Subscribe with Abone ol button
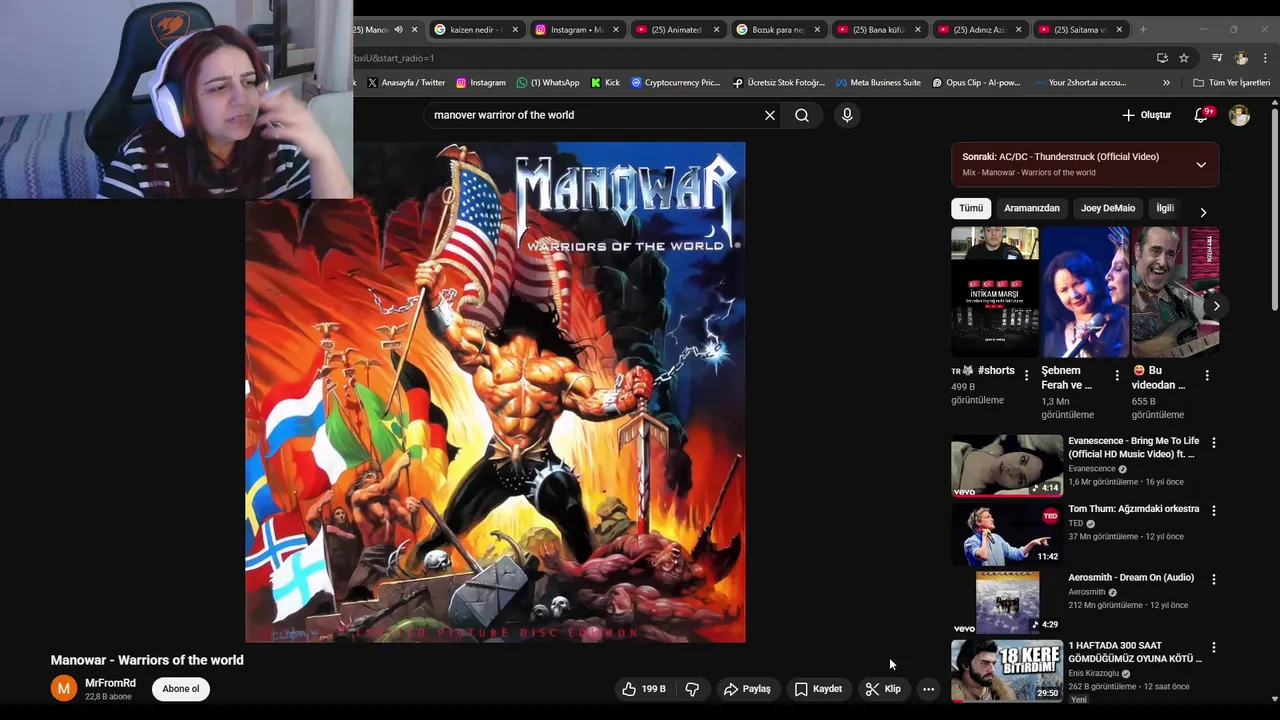The width and height of the screenshot is (1280, 720). tap(181, 689)
